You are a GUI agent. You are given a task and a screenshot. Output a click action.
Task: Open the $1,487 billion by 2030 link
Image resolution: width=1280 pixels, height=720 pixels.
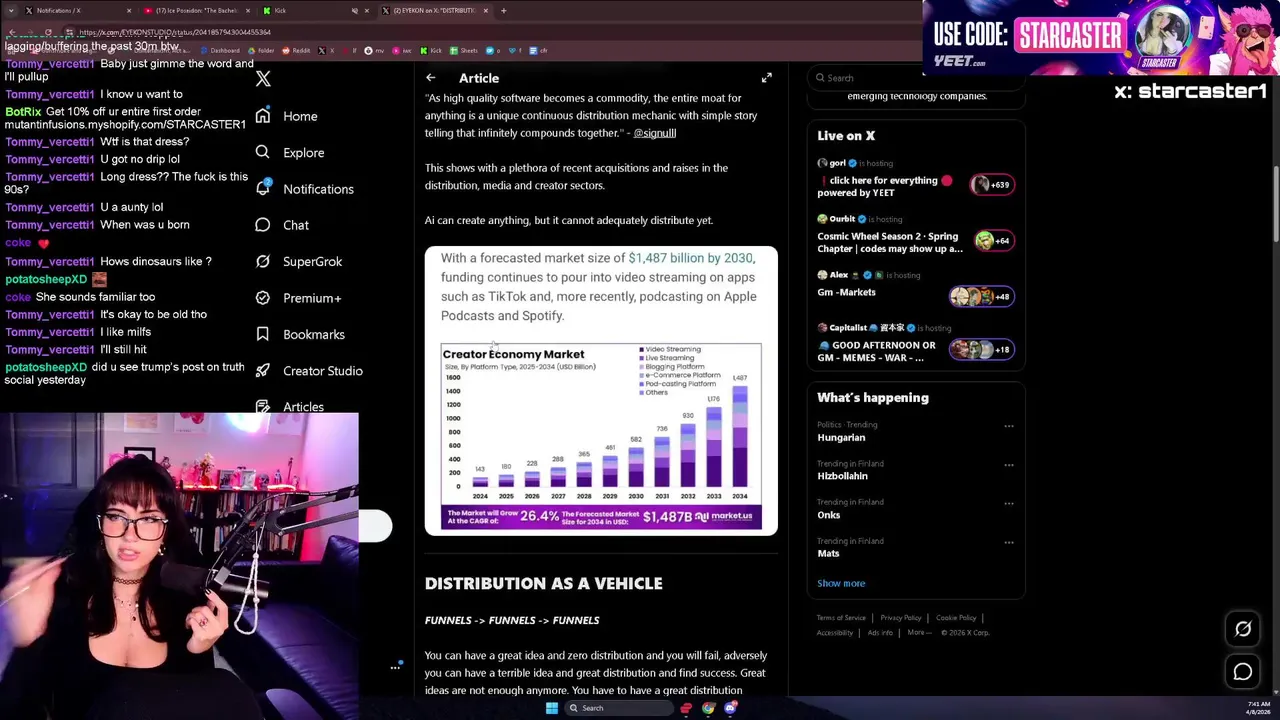click(x=690, y=258)
